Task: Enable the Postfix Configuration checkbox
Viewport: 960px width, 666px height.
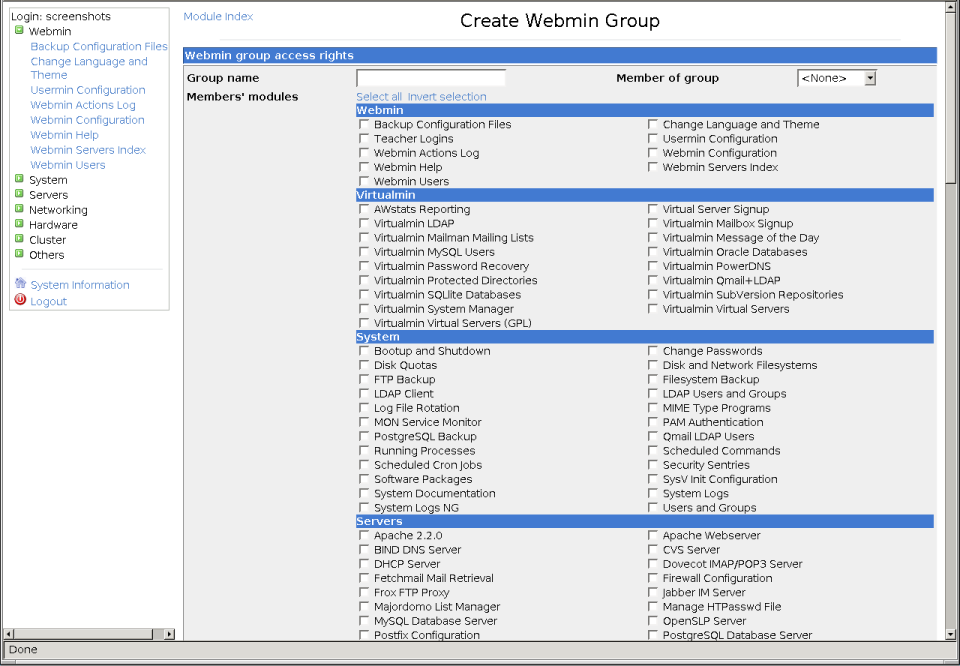Action: [364, 635]
